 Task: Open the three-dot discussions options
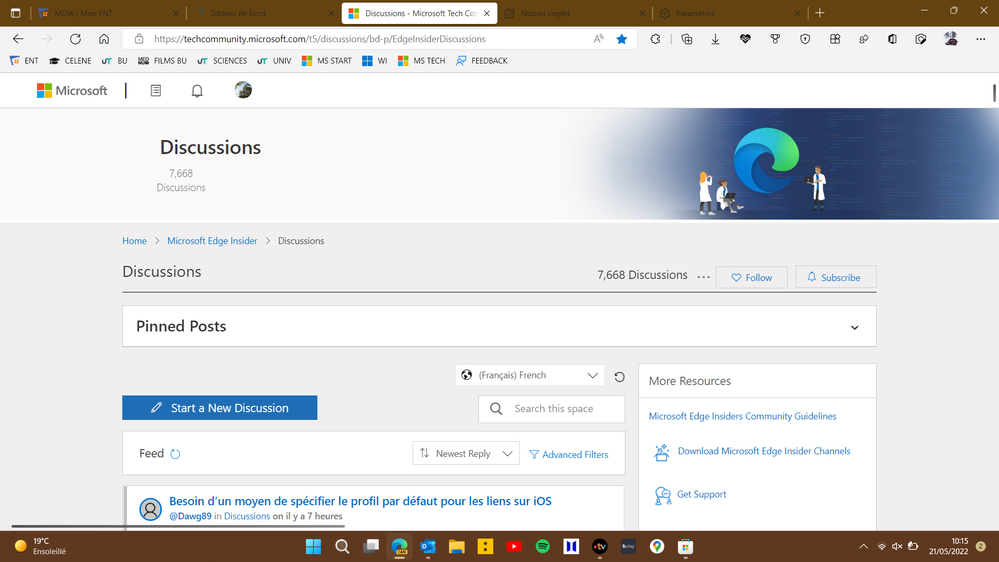tap(703, 277)
